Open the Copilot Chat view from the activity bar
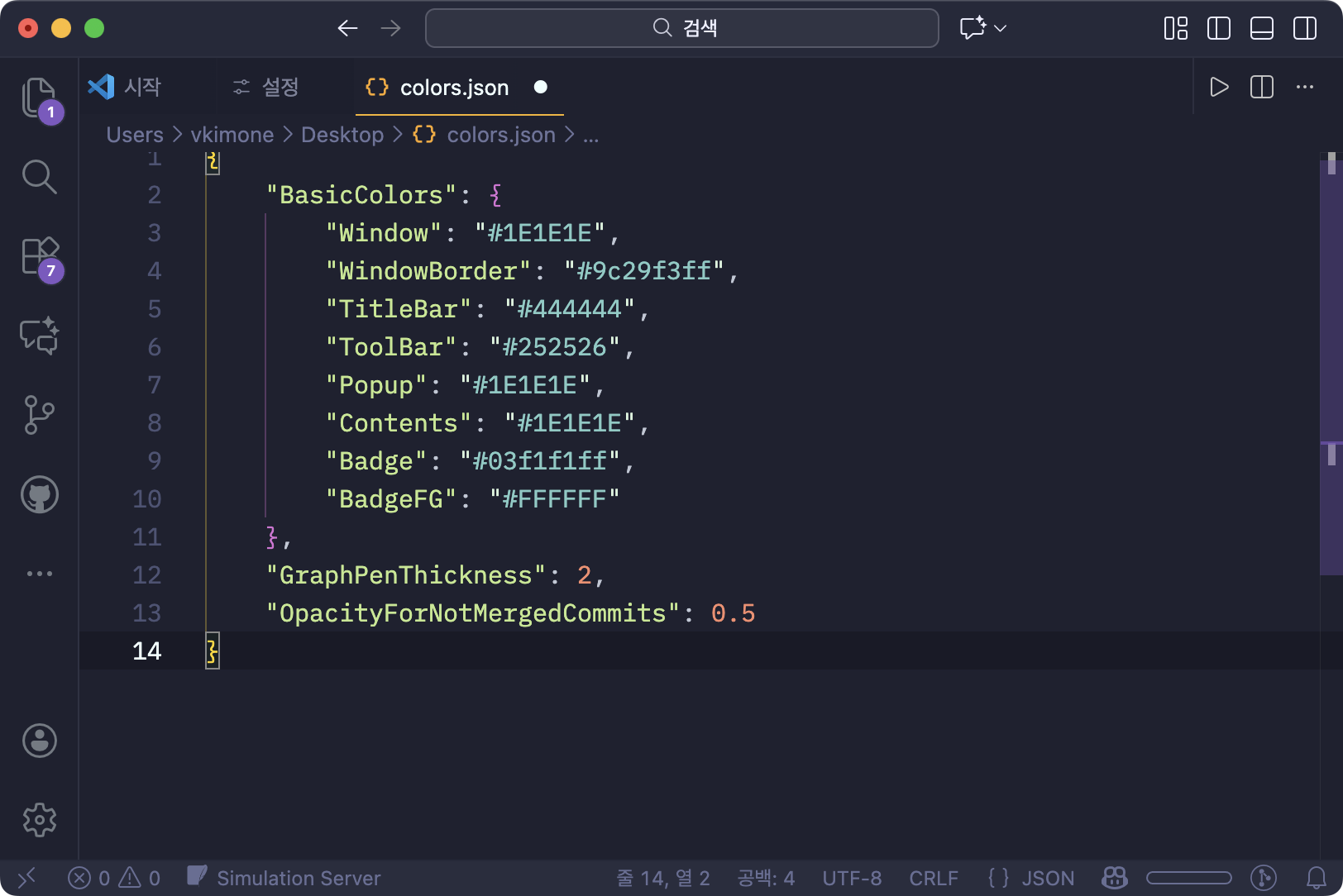The width and height of the screenshot is (1343, 896). (x=39, y=336)
